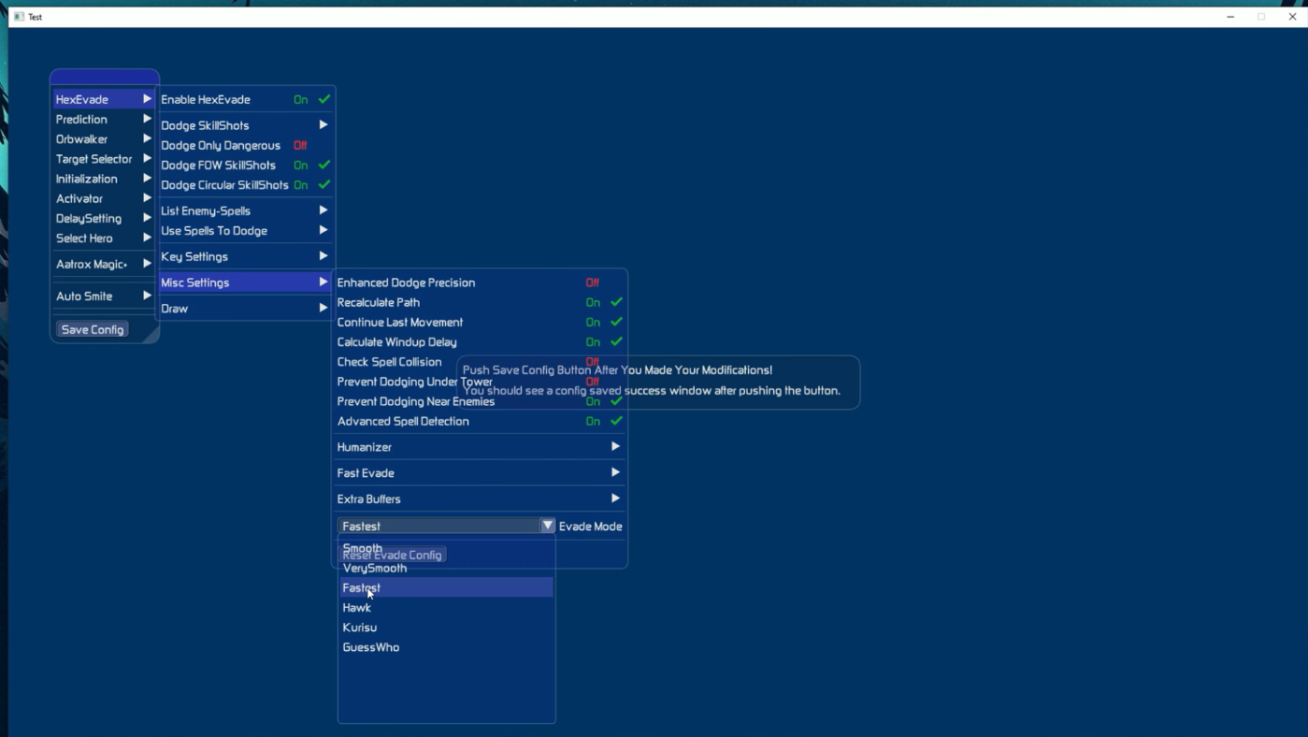Open the Evade Mode dropdown arrow
This screenshot has width=1308, height=737.
click(547, 526)
